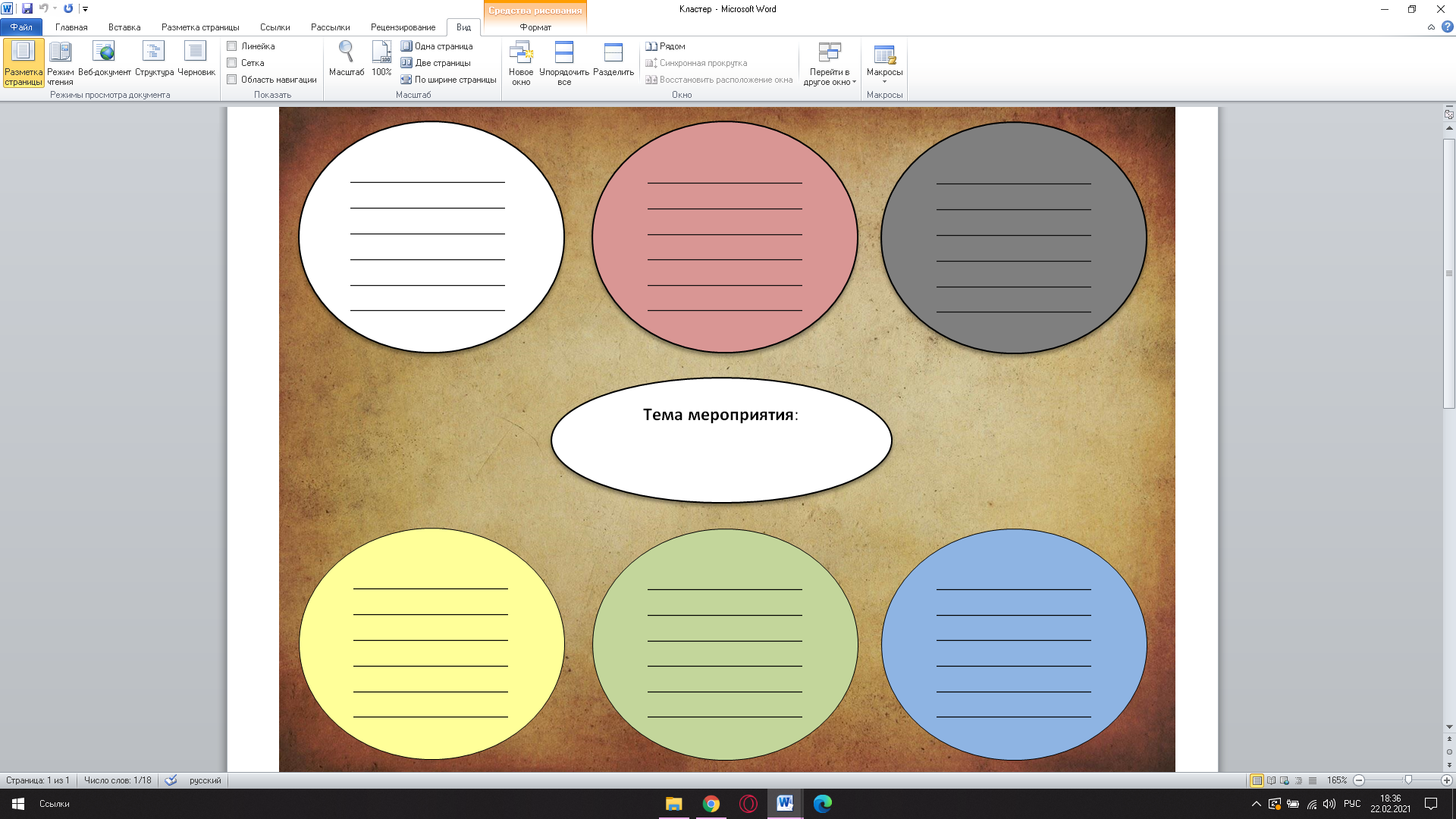1456x819 pixels.
Task: Switch to the Рецензирование tab
Action: point(403,27)
